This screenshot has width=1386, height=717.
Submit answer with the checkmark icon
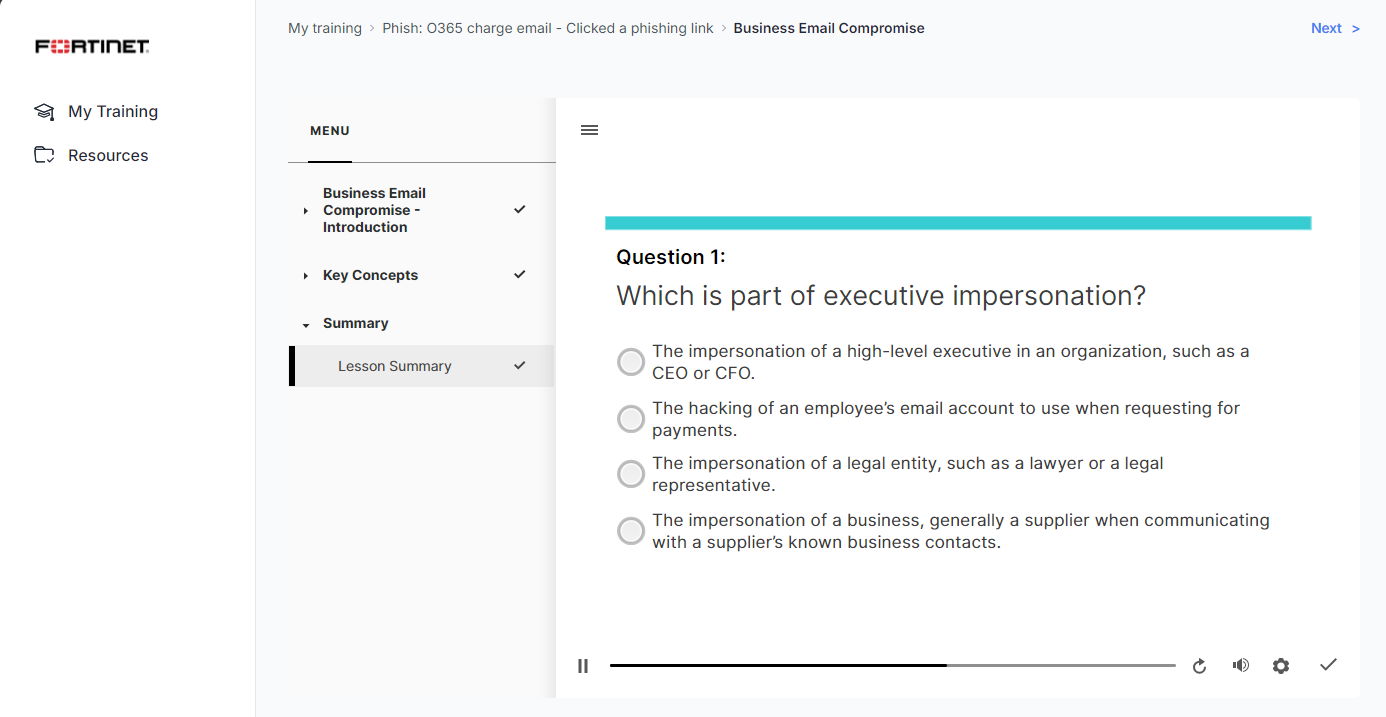[1328, 665]
